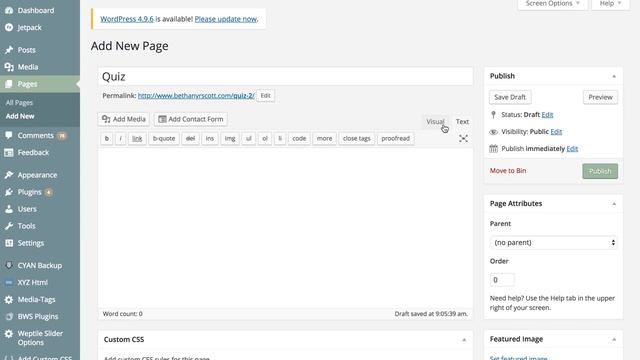Click the Preview button
640x360 pixels.
coord(600,97)
